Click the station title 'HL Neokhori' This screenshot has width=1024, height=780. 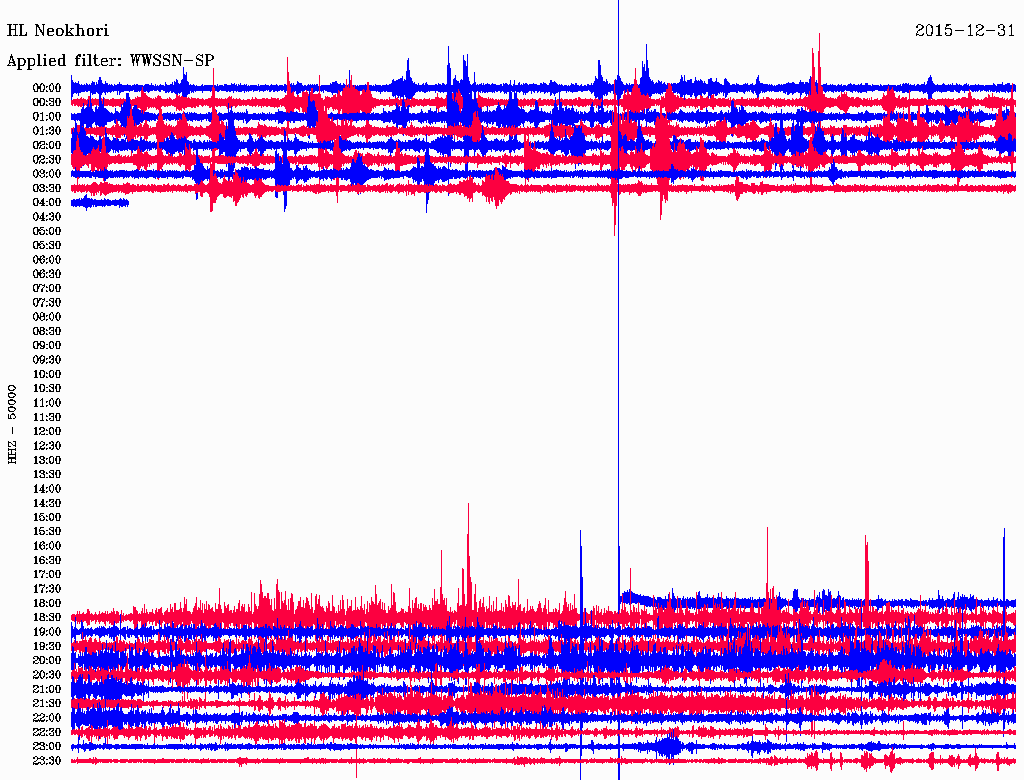[57, 31]
